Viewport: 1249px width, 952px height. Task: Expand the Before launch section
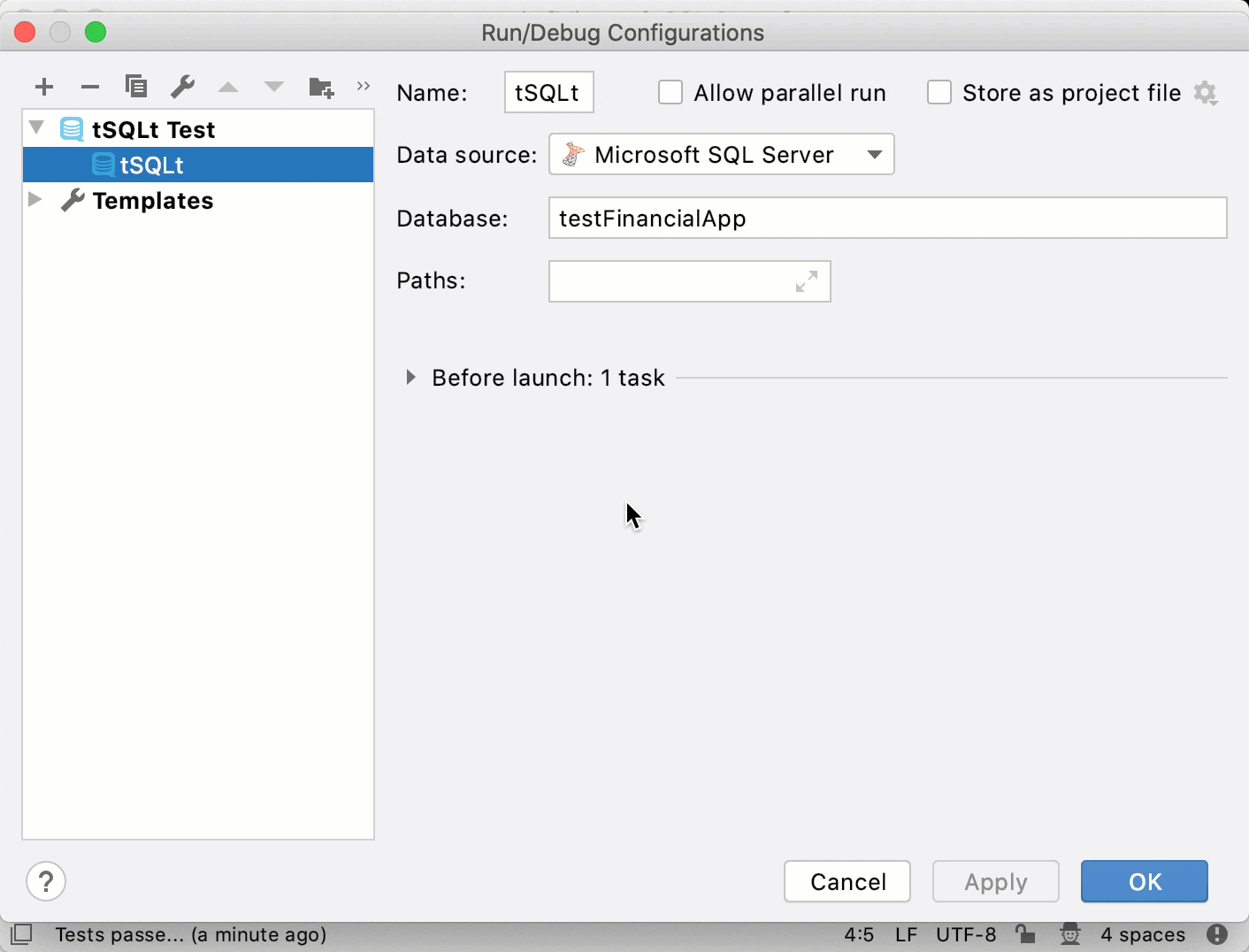(x=410, y=377)
